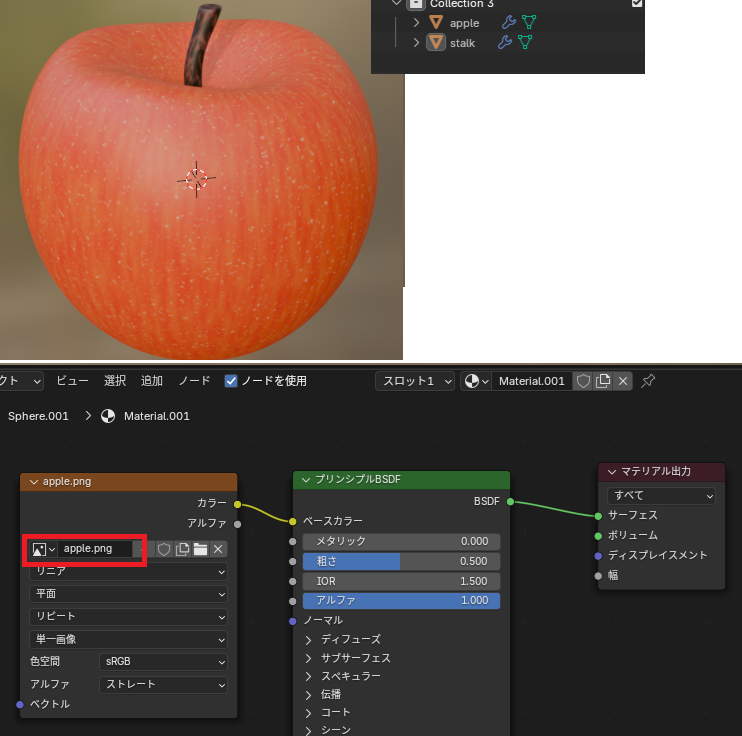Open image file with folder icon in apple.png node
This screenshot has width=742, height=736.
200,549
